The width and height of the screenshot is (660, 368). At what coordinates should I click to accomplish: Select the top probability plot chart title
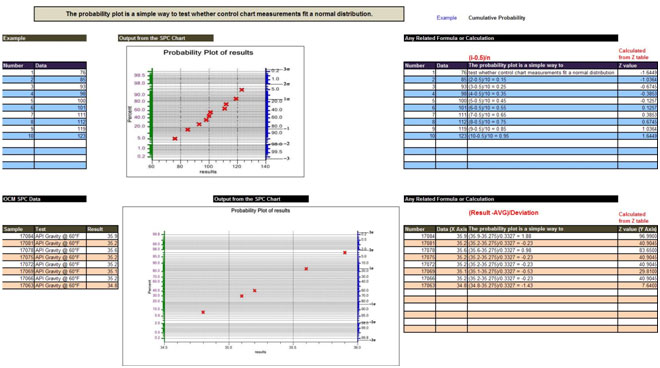[x=208, y=53]
